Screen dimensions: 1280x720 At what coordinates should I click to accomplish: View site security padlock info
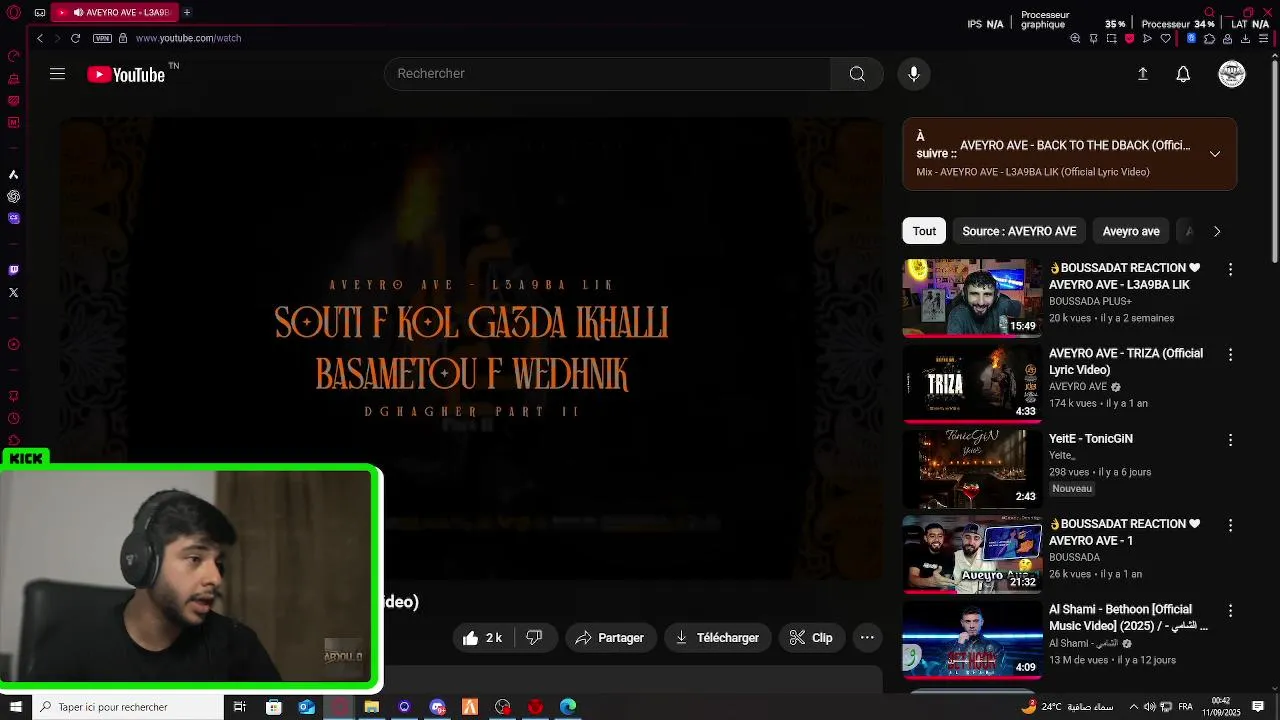click(123, 38)
